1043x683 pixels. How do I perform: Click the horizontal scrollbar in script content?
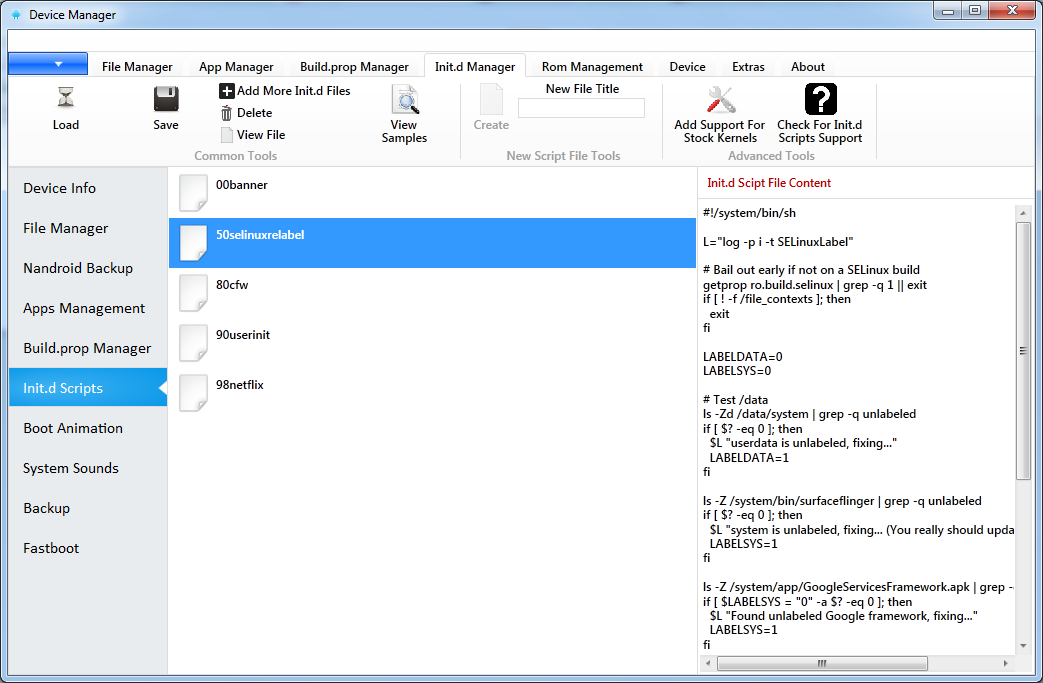(822, 663)
